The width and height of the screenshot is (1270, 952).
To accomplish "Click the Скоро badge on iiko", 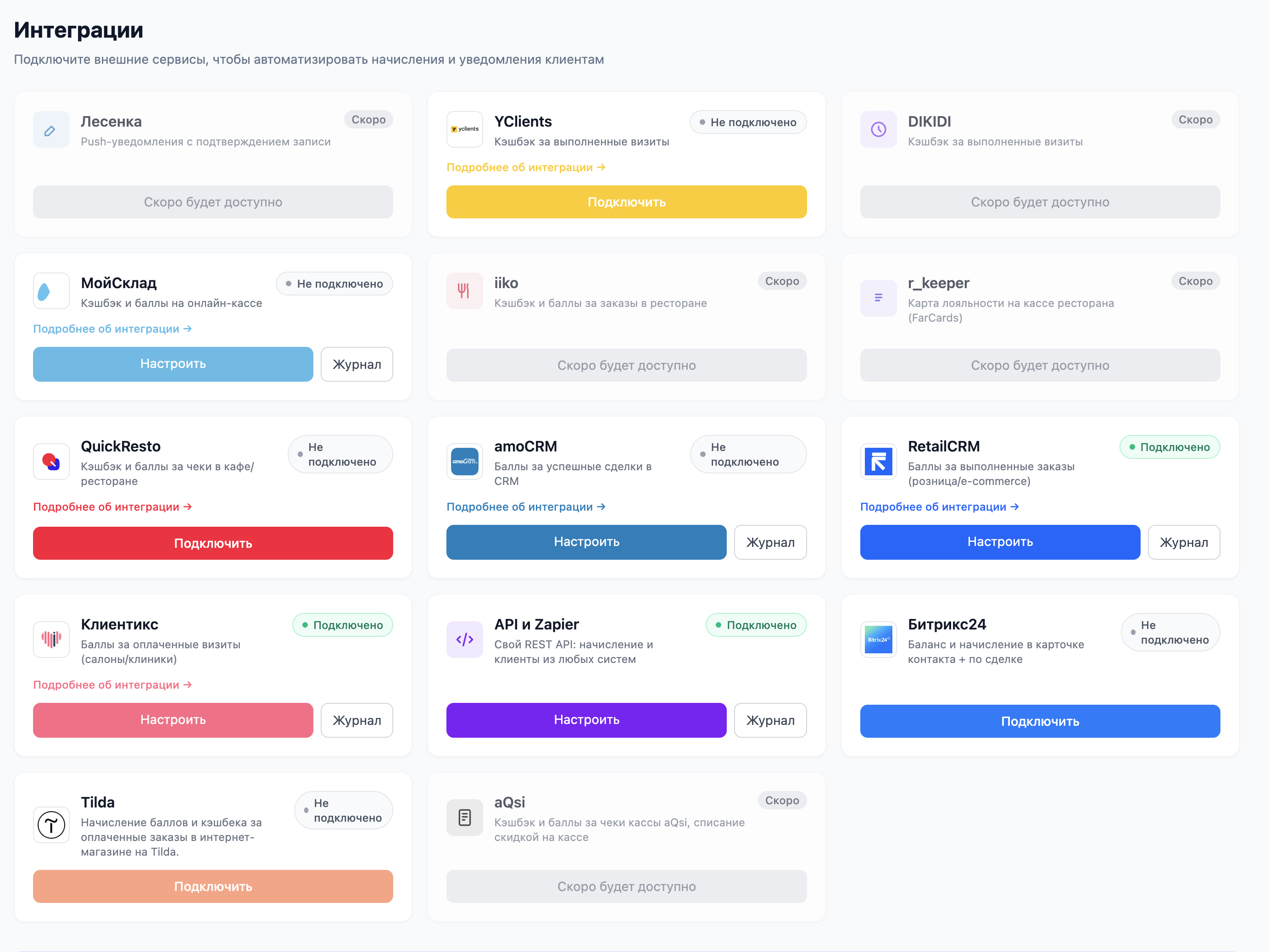I will [x=782, y=281].
